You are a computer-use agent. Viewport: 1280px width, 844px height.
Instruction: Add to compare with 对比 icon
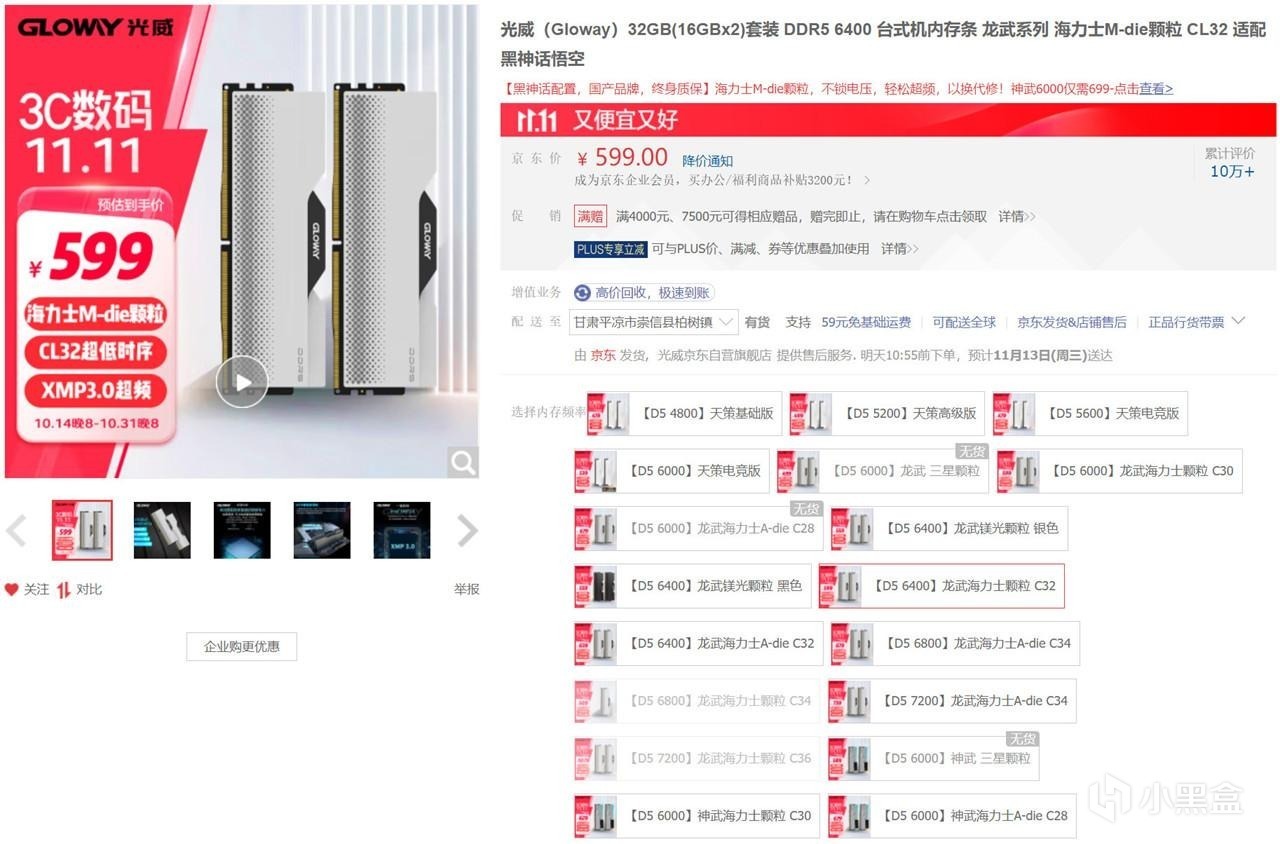79,590
